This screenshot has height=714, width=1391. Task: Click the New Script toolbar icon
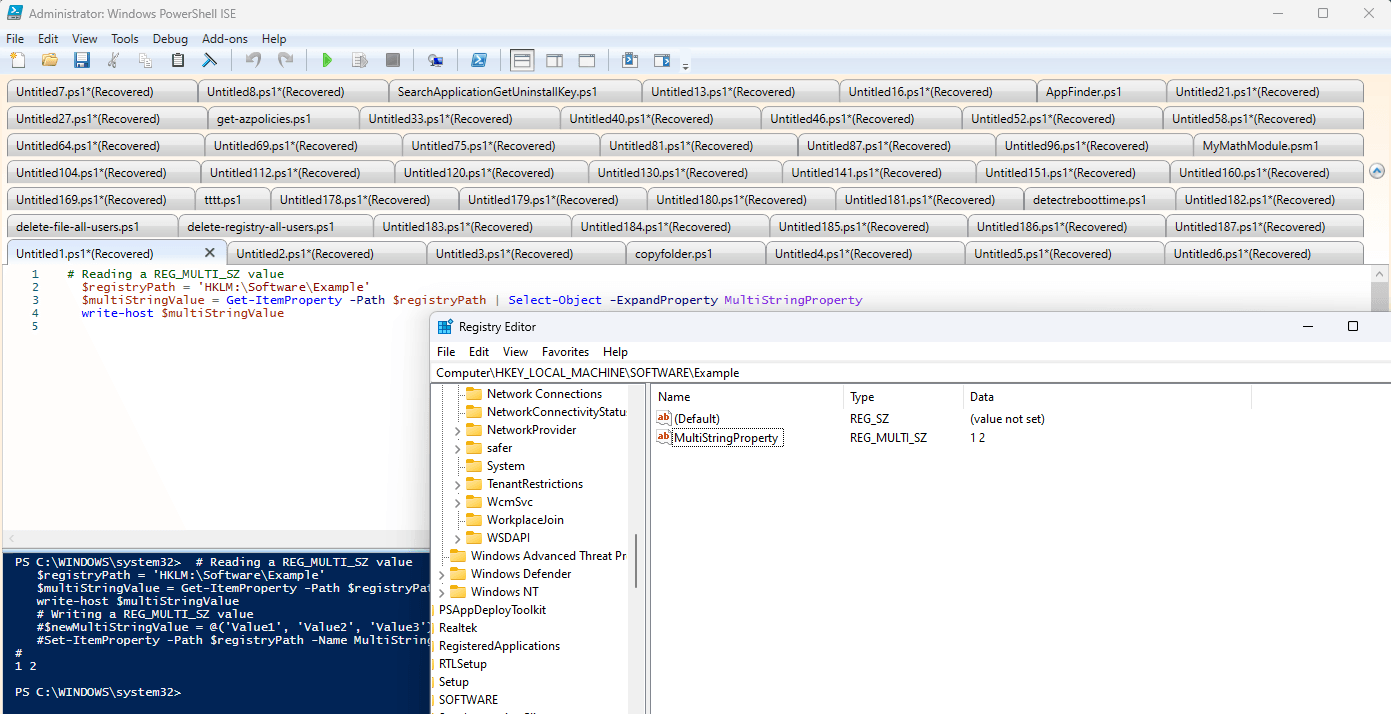point(17,60)
